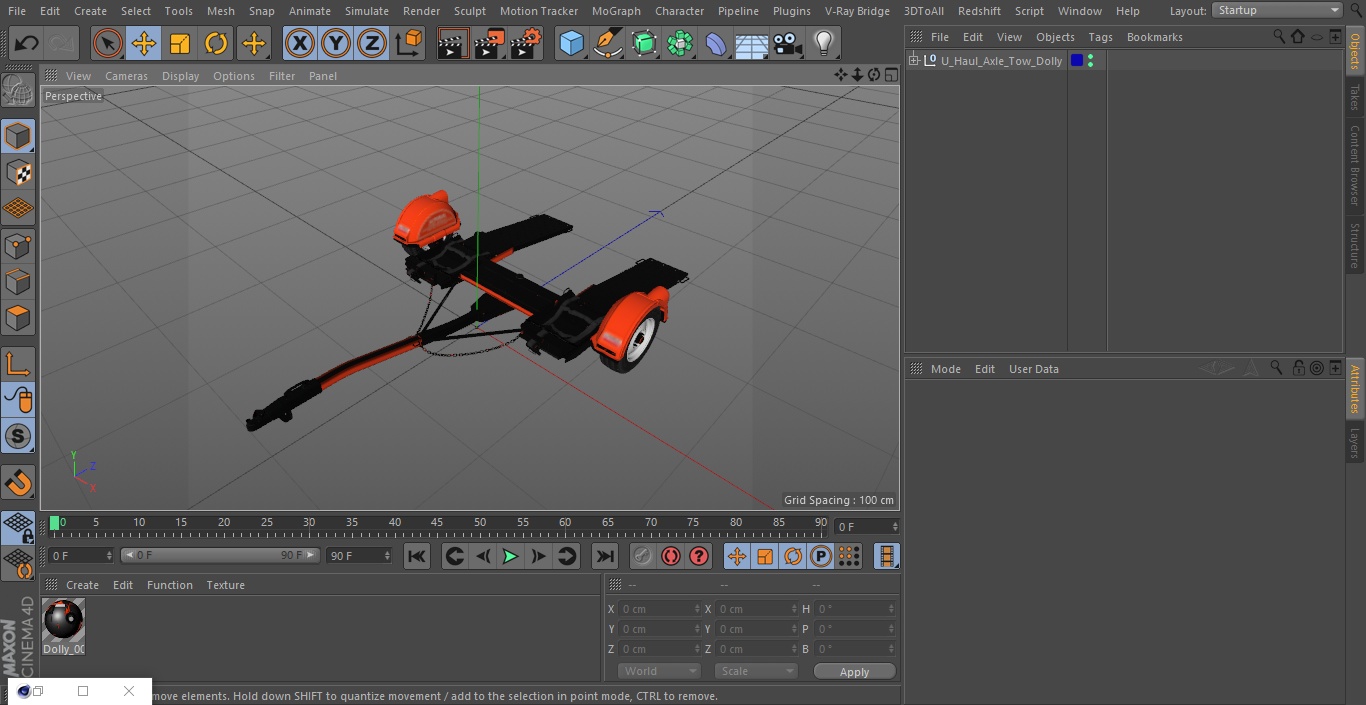The height and width of the screenshot is (705, 1366).
Task: Toggle coordinate system icon
Action: coord(409,43)
